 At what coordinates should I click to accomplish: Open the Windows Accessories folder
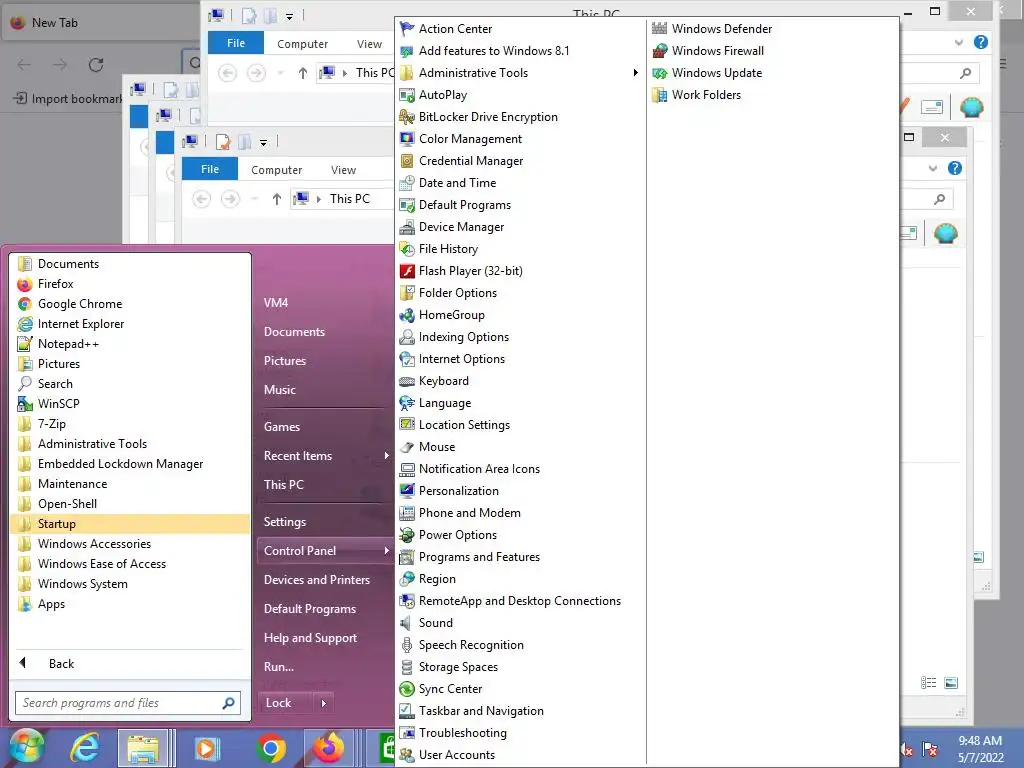tap(130, 544)
